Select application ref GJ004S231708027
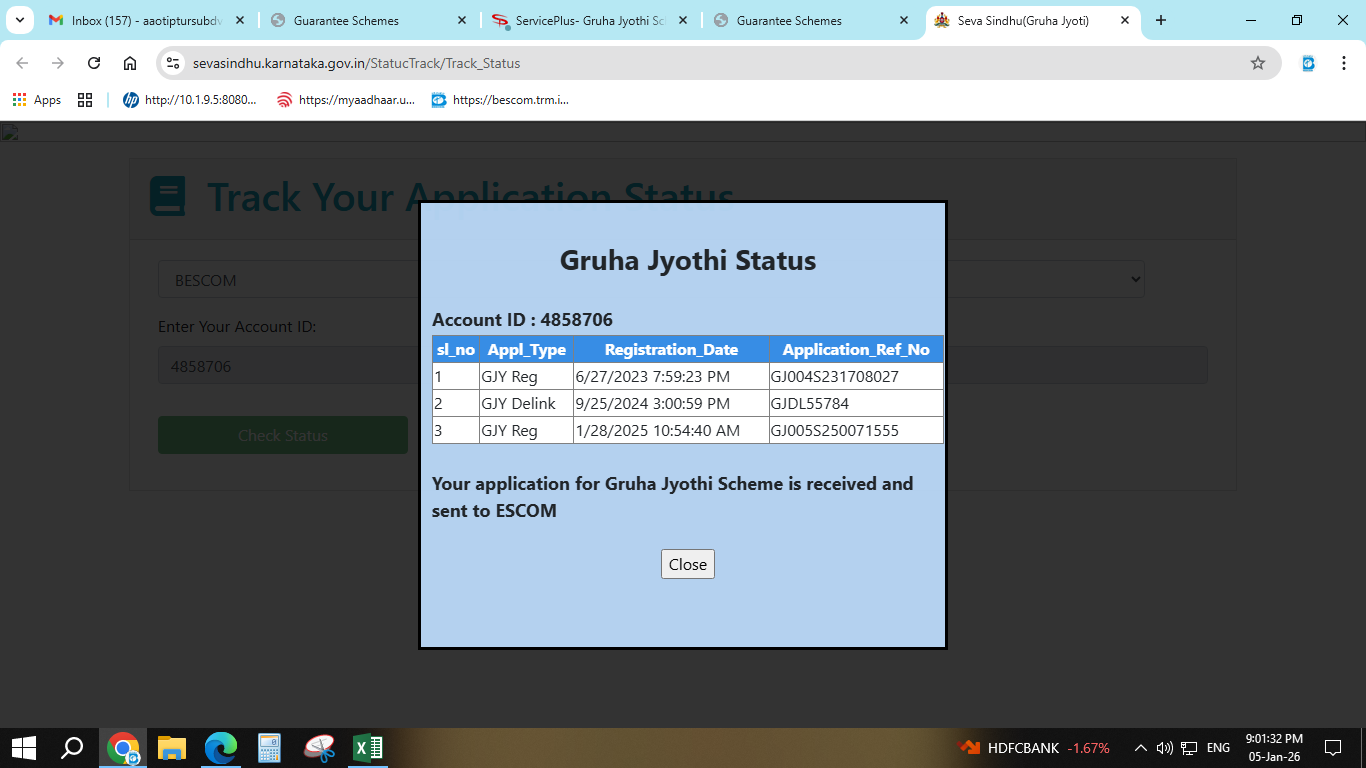This screenshot has width=1366, height=768. point(835,377)
